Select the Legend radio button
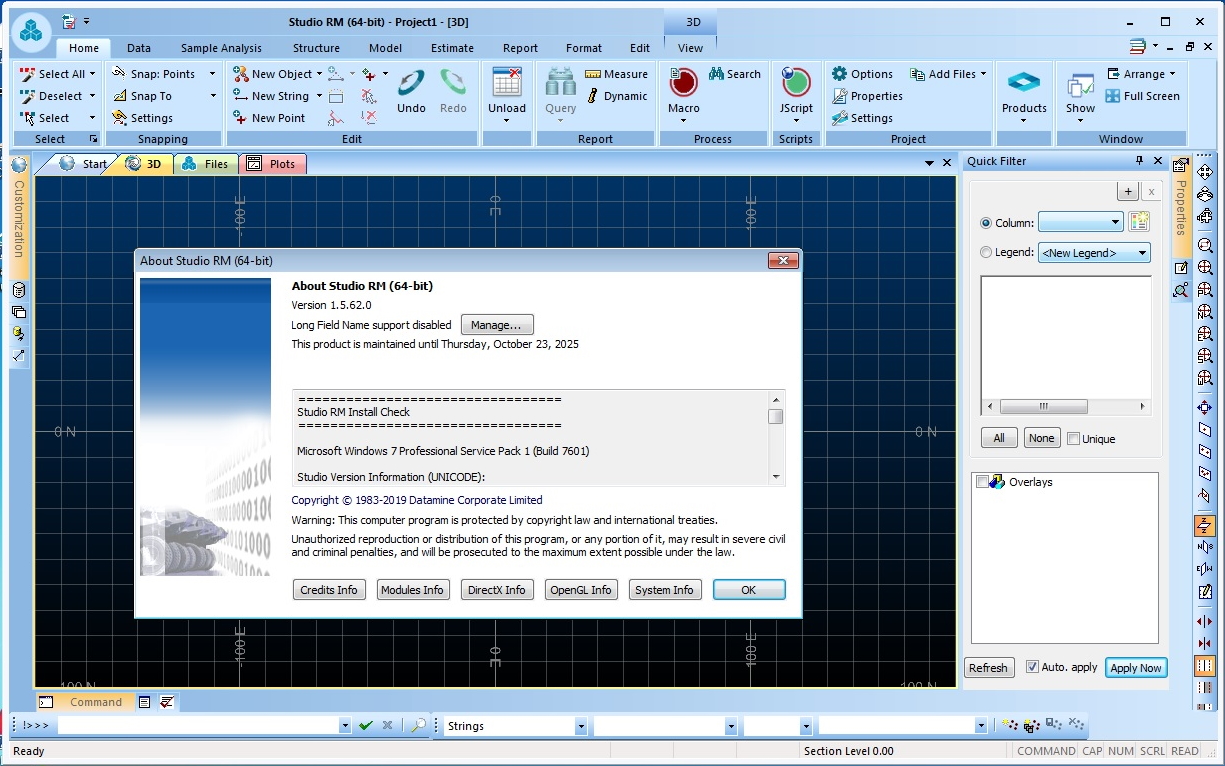Image resolution: width=1225 pixels, height=766 pixels. click(986, 252)
